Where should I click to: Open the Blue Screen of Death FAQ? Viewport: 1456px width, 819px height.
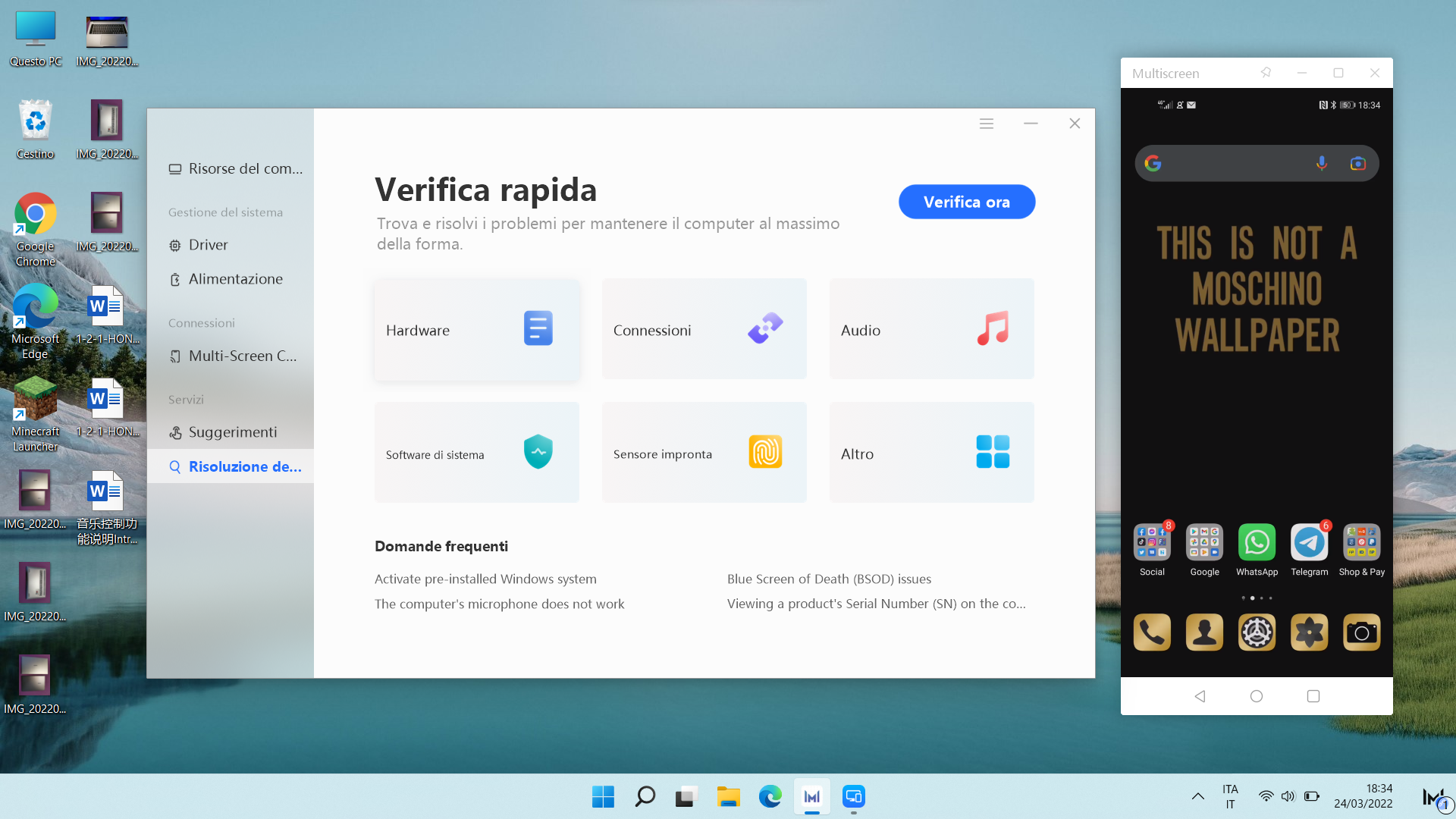(x=829, y=579)
